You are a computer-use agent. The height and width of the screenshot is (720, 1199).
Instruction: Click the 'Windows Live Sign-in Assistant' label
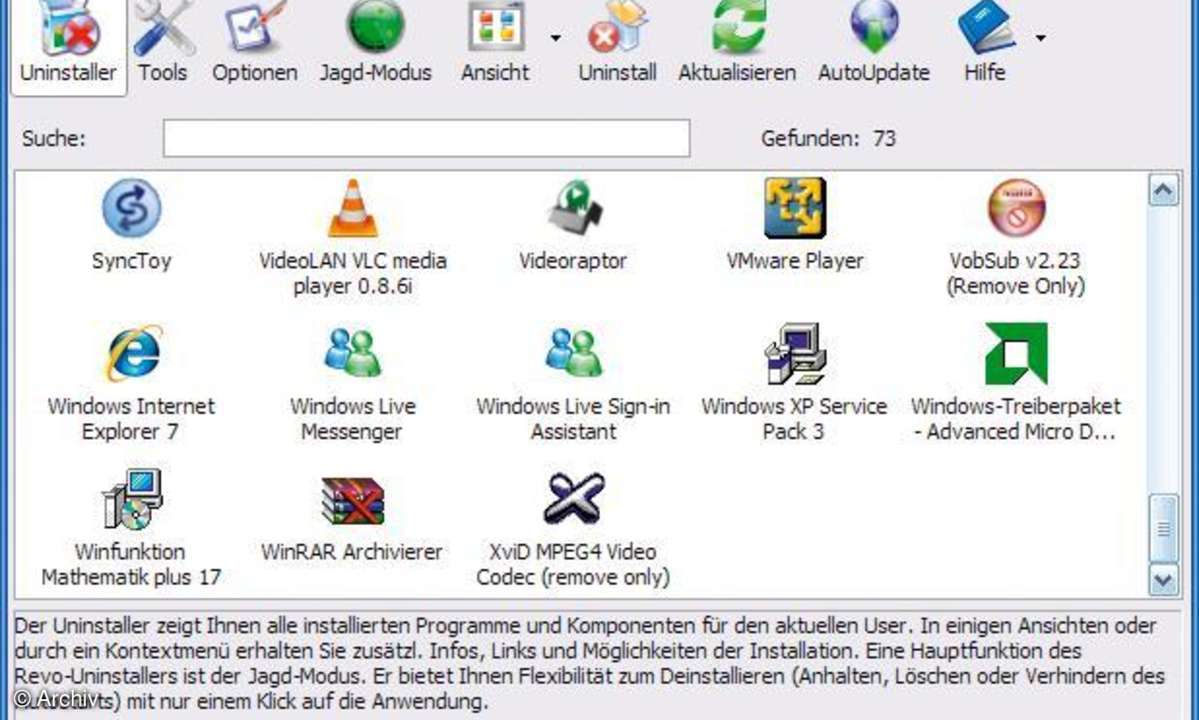573,419
